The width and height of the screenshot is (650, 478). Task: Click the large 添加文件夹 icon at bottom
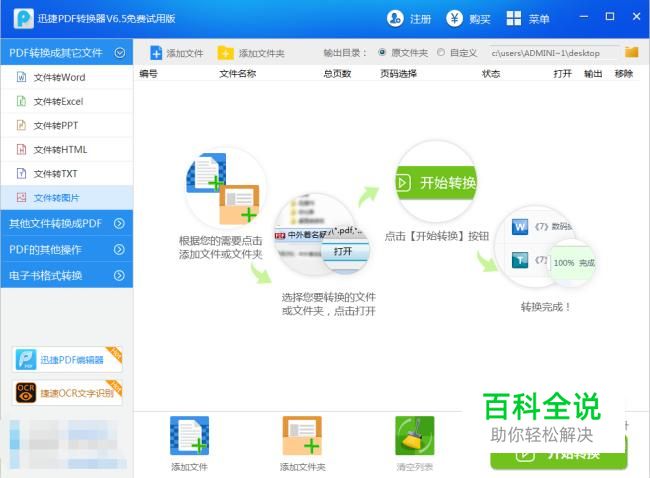302,436
